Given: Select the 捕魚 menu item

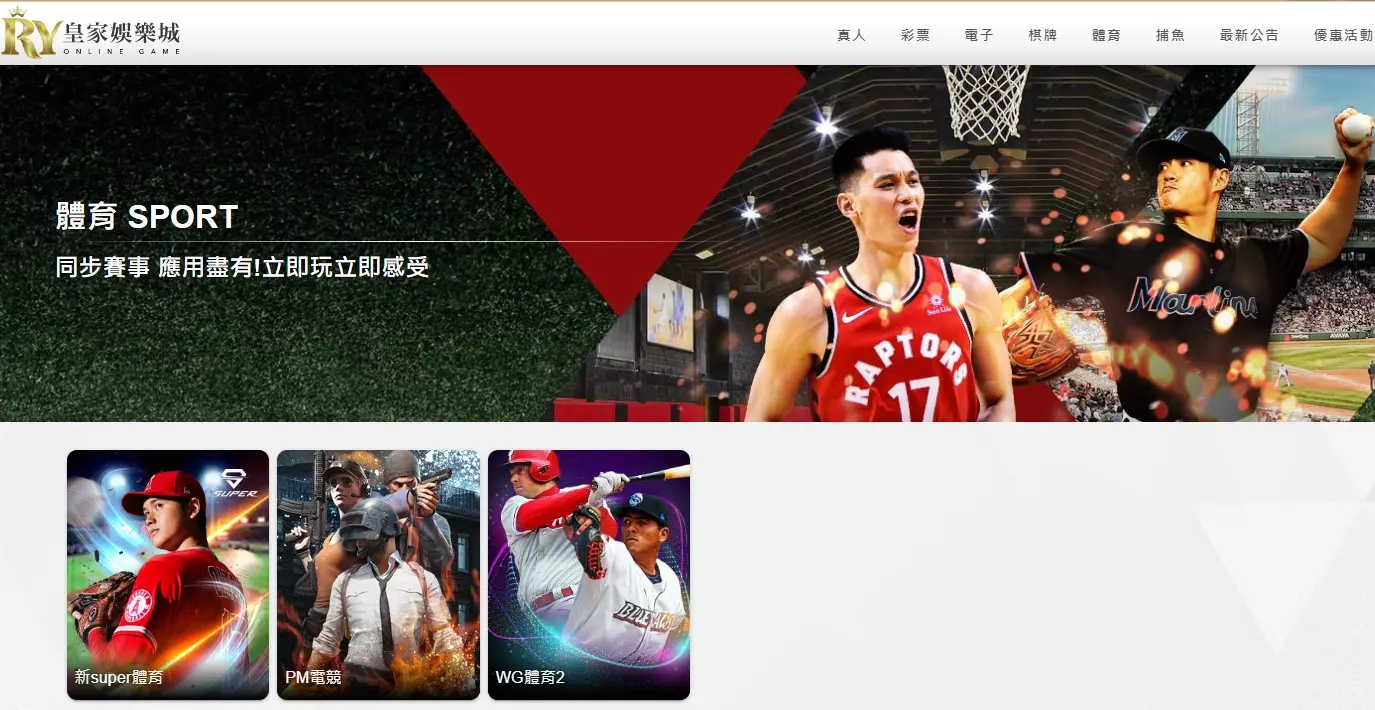Looking at the screenshot, I should 1170,35.
